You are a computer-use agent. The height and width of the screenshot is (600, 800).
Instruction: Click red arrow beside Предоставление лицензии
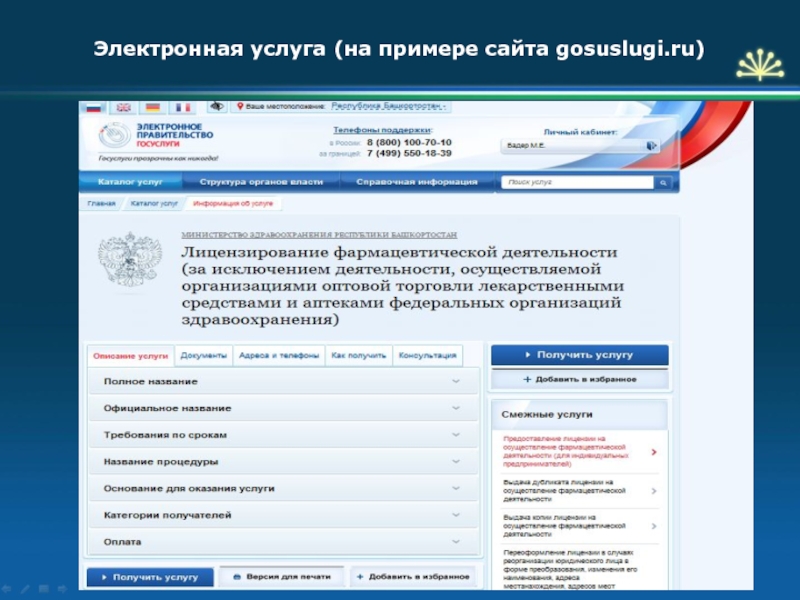point(654,452)
